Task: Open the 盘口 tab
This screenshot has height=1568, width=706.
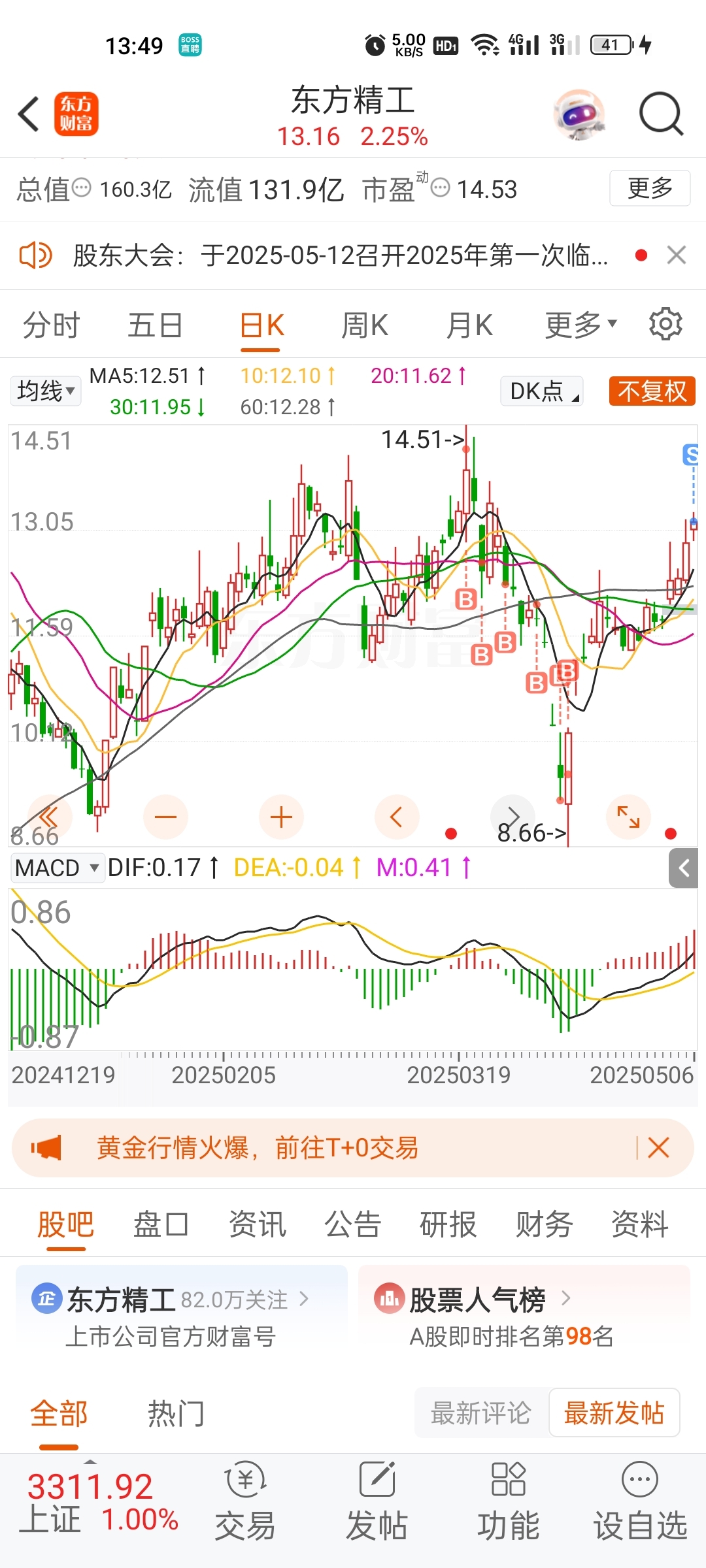Action: click(161, 1224)
